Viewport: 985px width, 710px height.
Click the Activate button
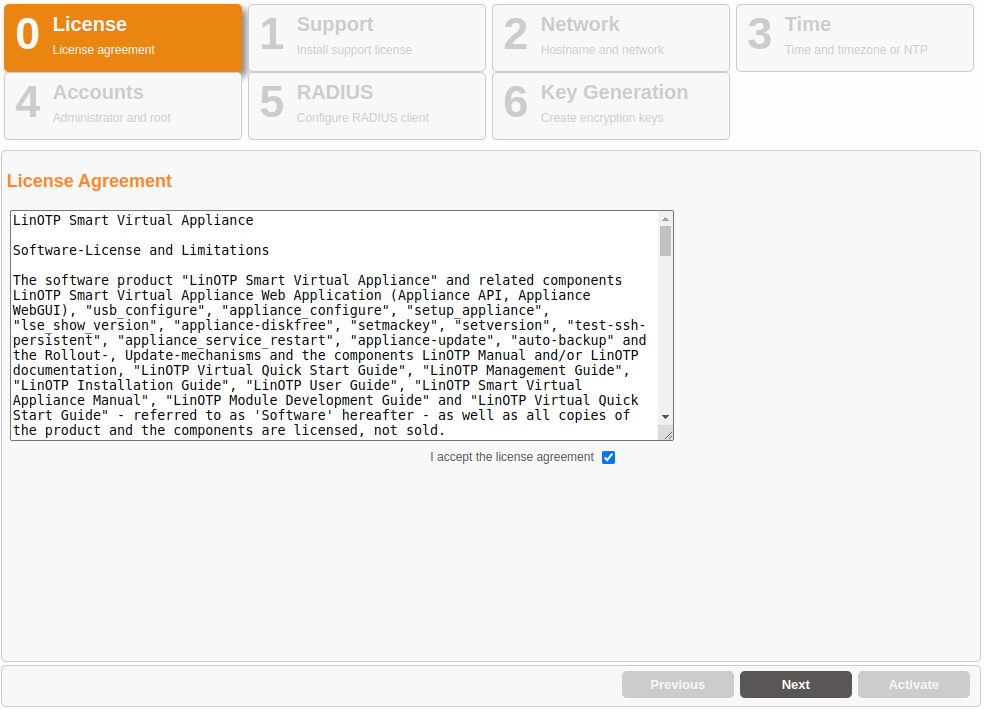(913, 685)
